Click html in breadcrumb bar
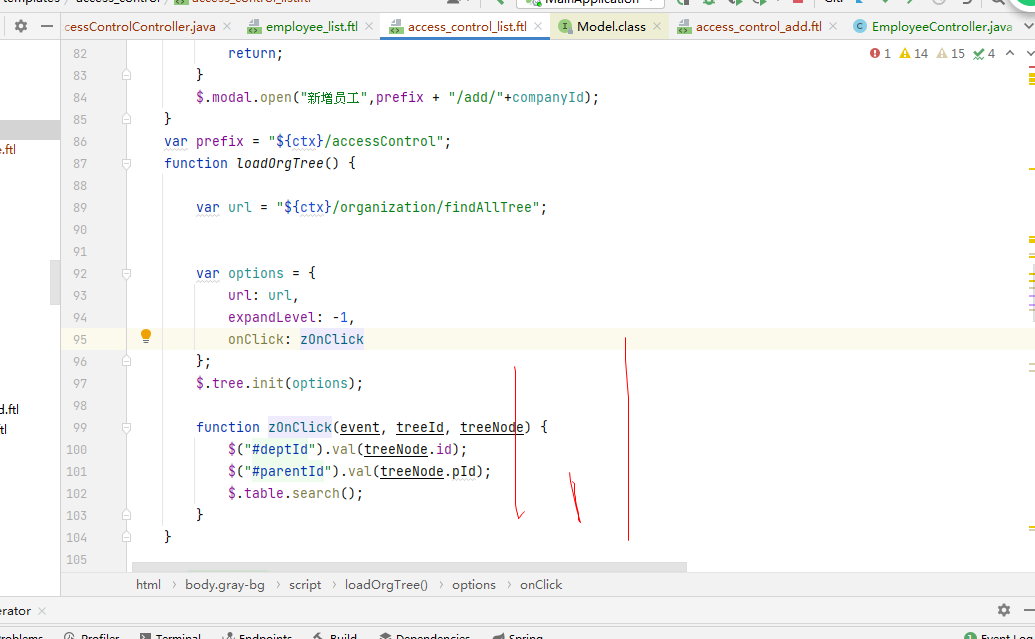This screenshot has height=639, width=1035. tap(149, 585)
